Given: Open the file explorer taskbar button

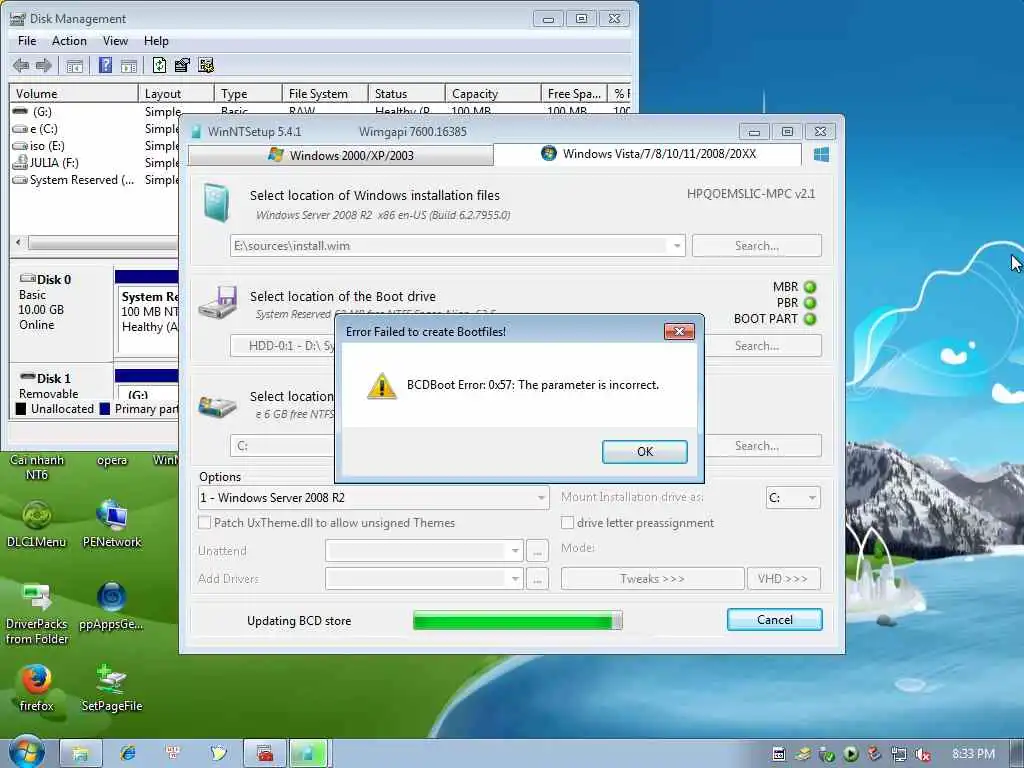Looking at the screenshot, I should pyautogui.click(x=81, y=754).
